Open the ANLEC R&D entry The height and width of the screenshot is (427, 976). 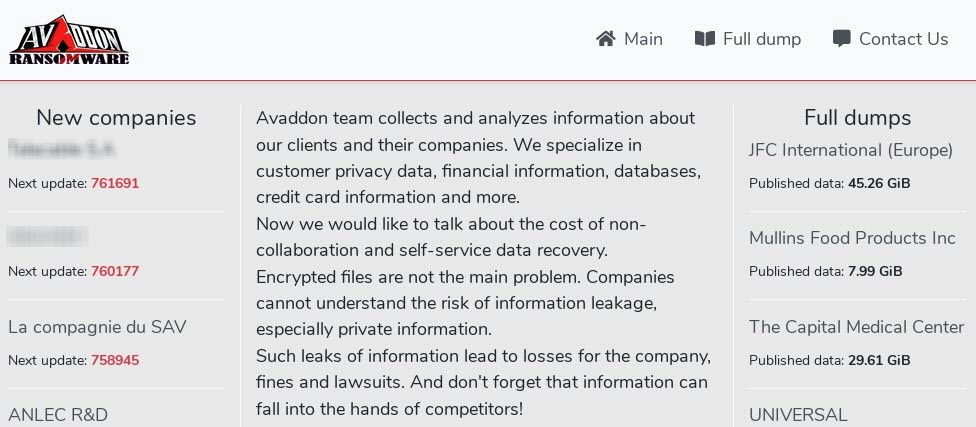tap(58, 414)
